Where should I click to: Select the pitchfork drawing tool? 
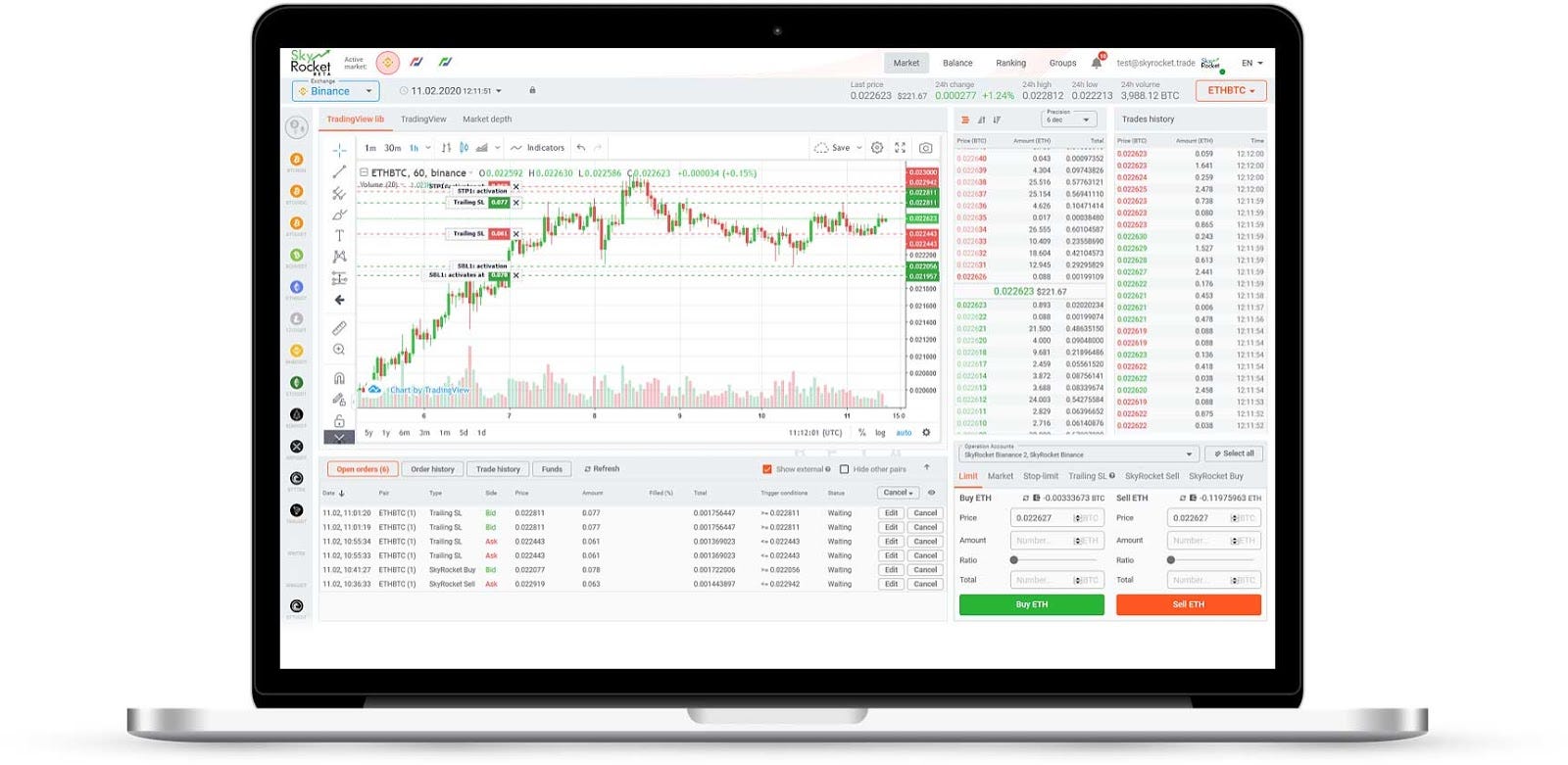[339, 193]
